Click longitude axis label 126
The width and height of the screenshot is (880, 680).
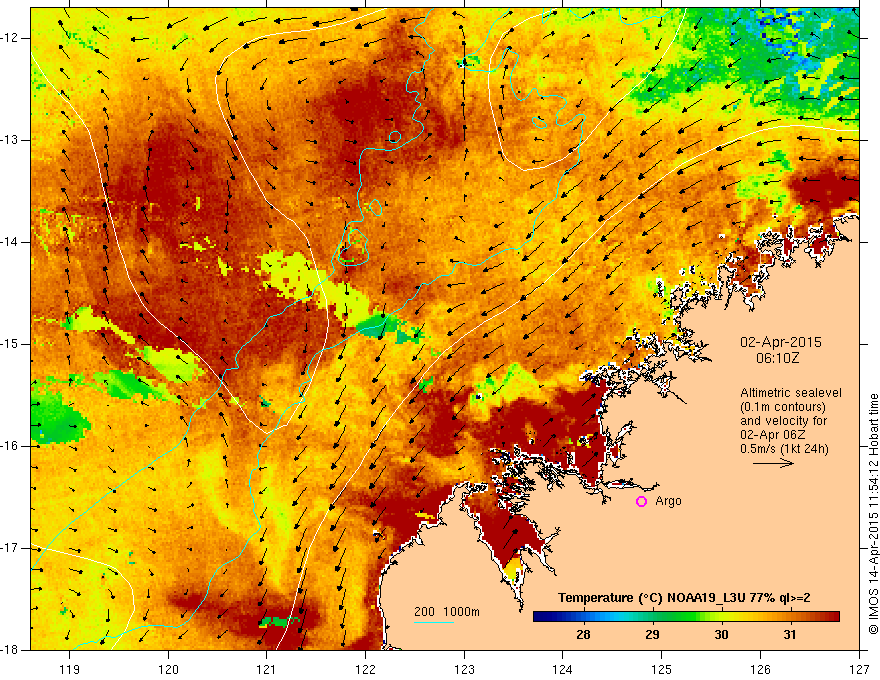tap(760, 669)
